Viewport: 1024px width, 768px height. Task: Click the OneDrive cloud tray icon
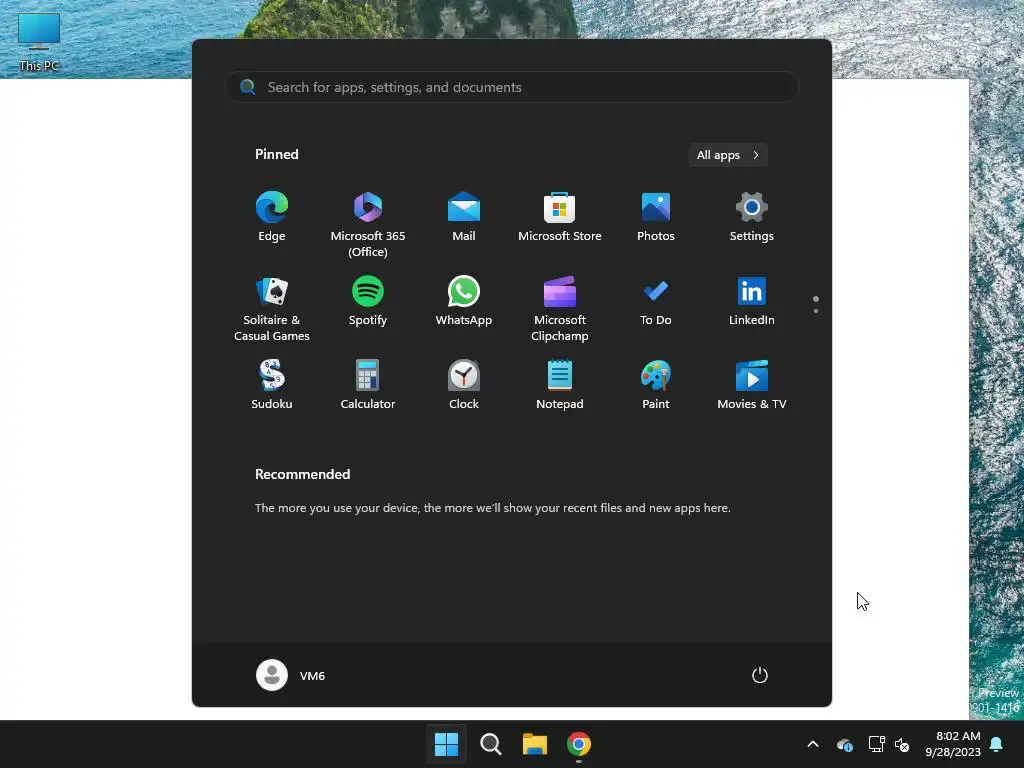[844, 744]
